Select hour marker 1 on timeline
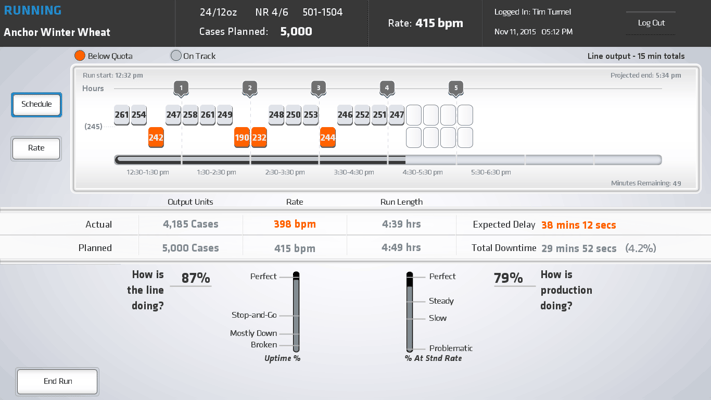The width and height of the screenshot is (711, 400). (x=181, y=88)
